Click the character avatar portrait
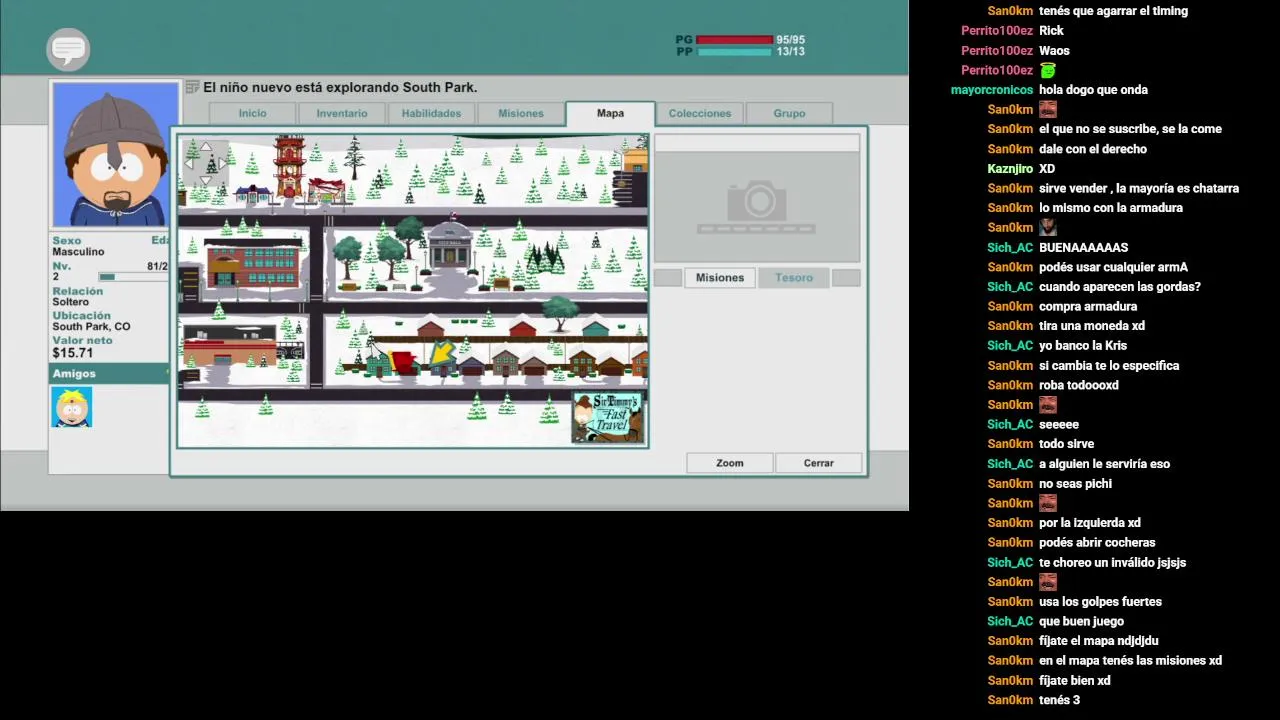The width and height of the screenshot is (1280, 720). 115,155
